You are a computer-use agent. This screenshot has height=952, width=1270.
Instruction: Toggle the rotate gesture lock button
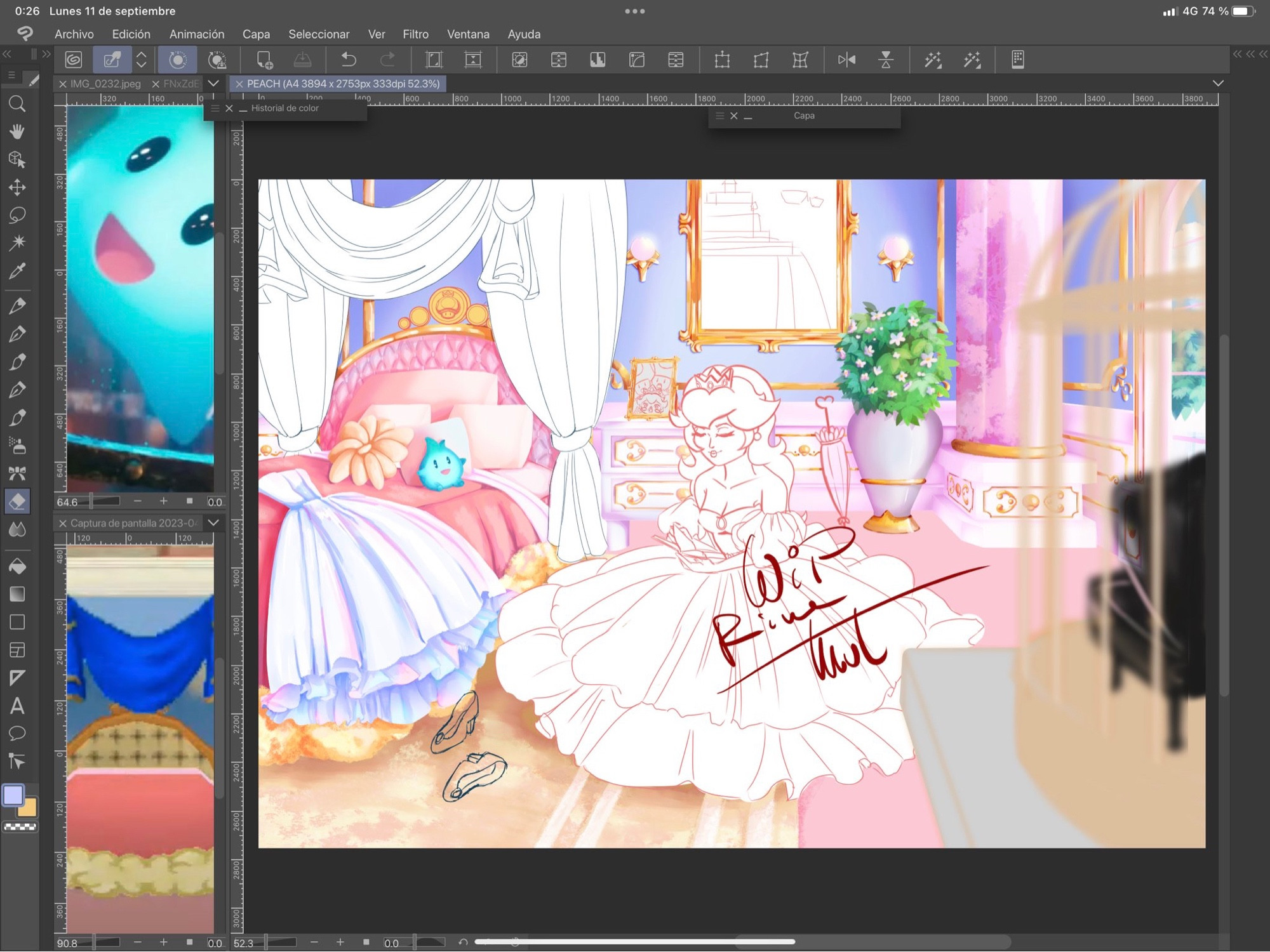(217, 60)
